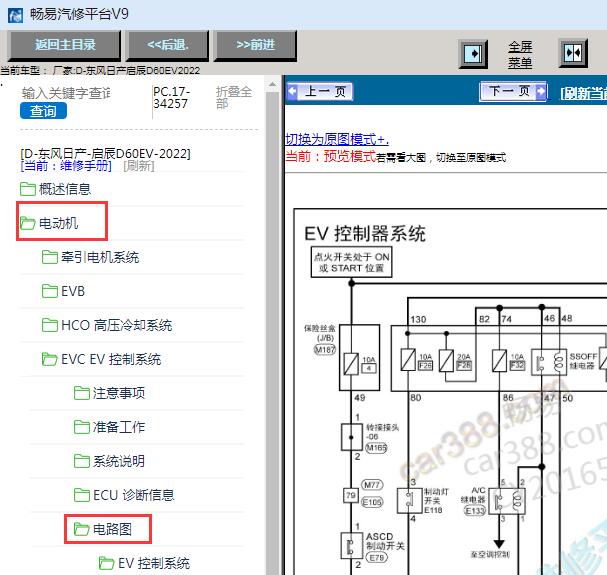Go to next page with 下一页
This screenshot has width=607, height=575.
(513, 92)
